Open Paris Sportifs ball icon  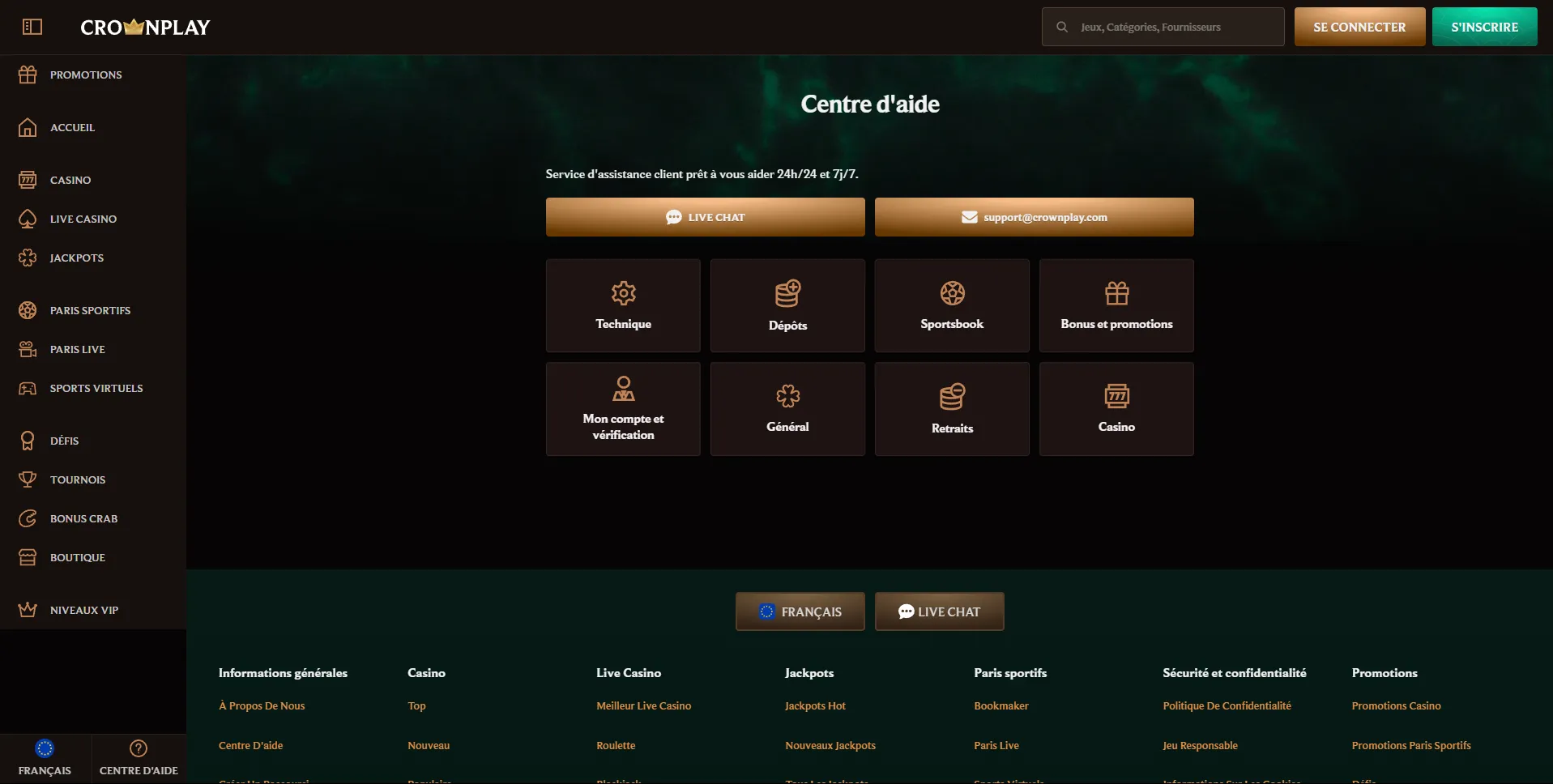tap(28, 310)
